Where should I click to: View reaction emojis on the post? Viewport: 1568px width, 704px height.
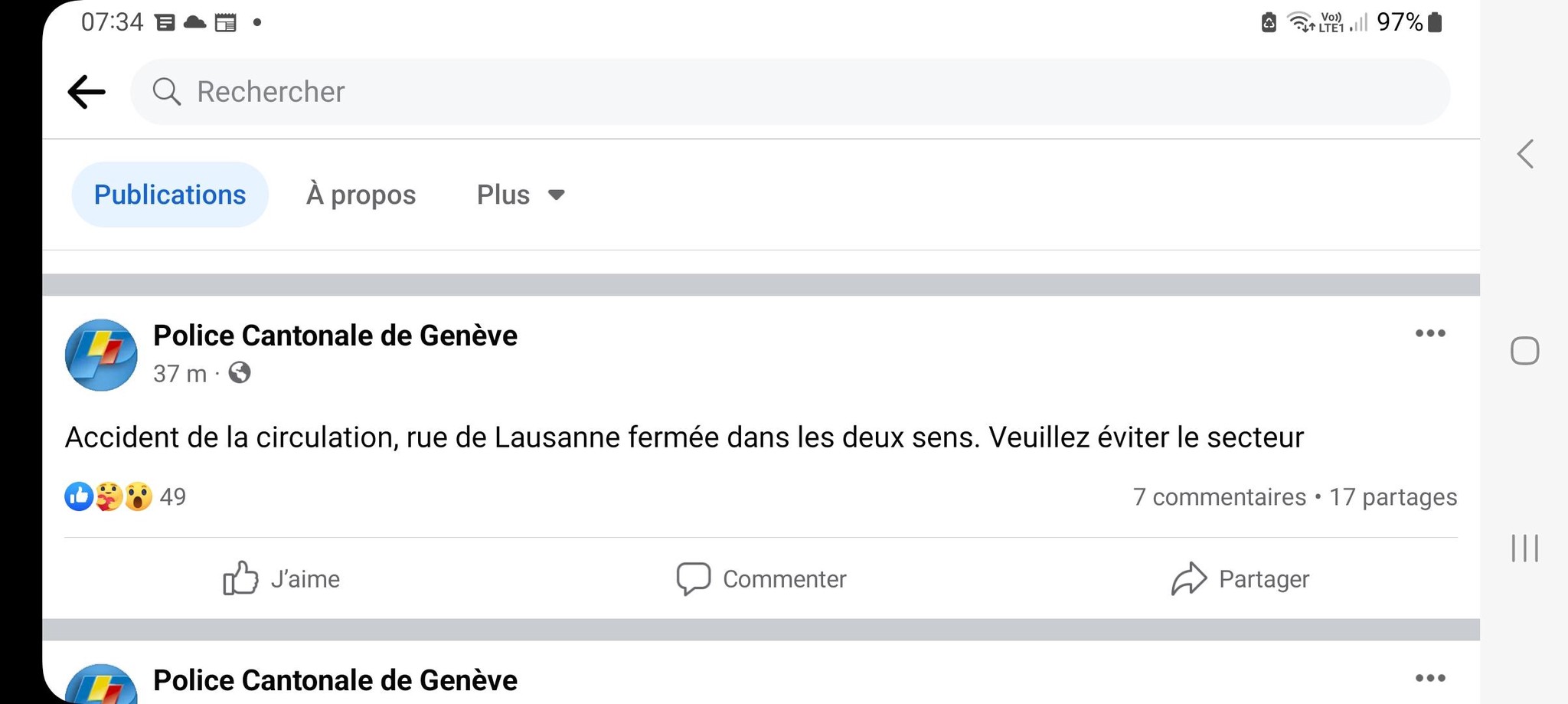[x=109, y=496]
